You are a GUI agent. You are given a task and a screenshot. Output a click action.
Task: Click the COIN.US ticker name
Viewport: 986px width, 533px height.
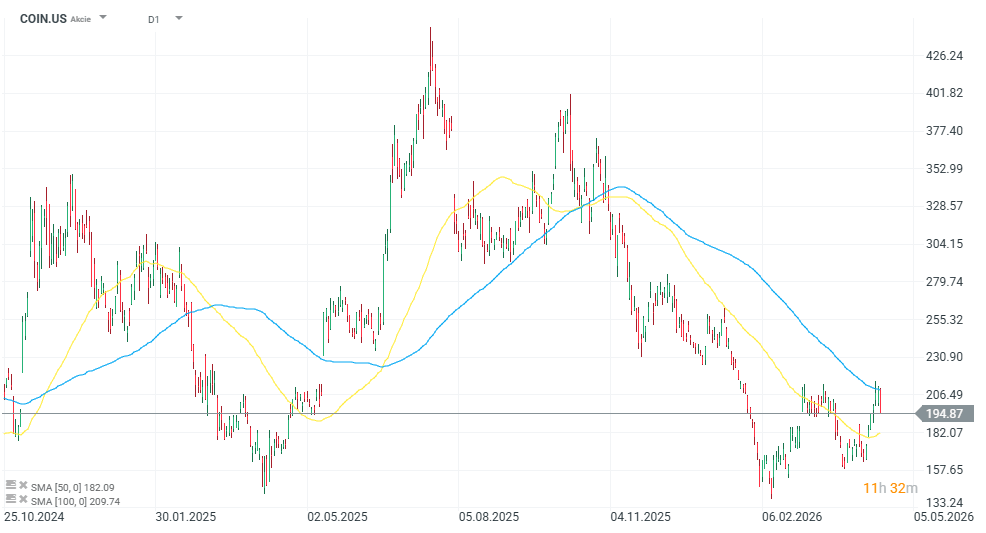pyautogui.click(x=42, y=18)
